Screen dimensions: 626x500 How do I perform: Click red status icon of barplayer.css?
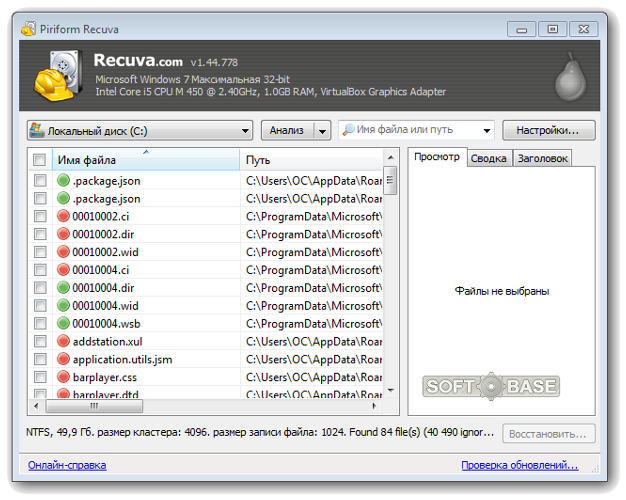pos(63,377)
